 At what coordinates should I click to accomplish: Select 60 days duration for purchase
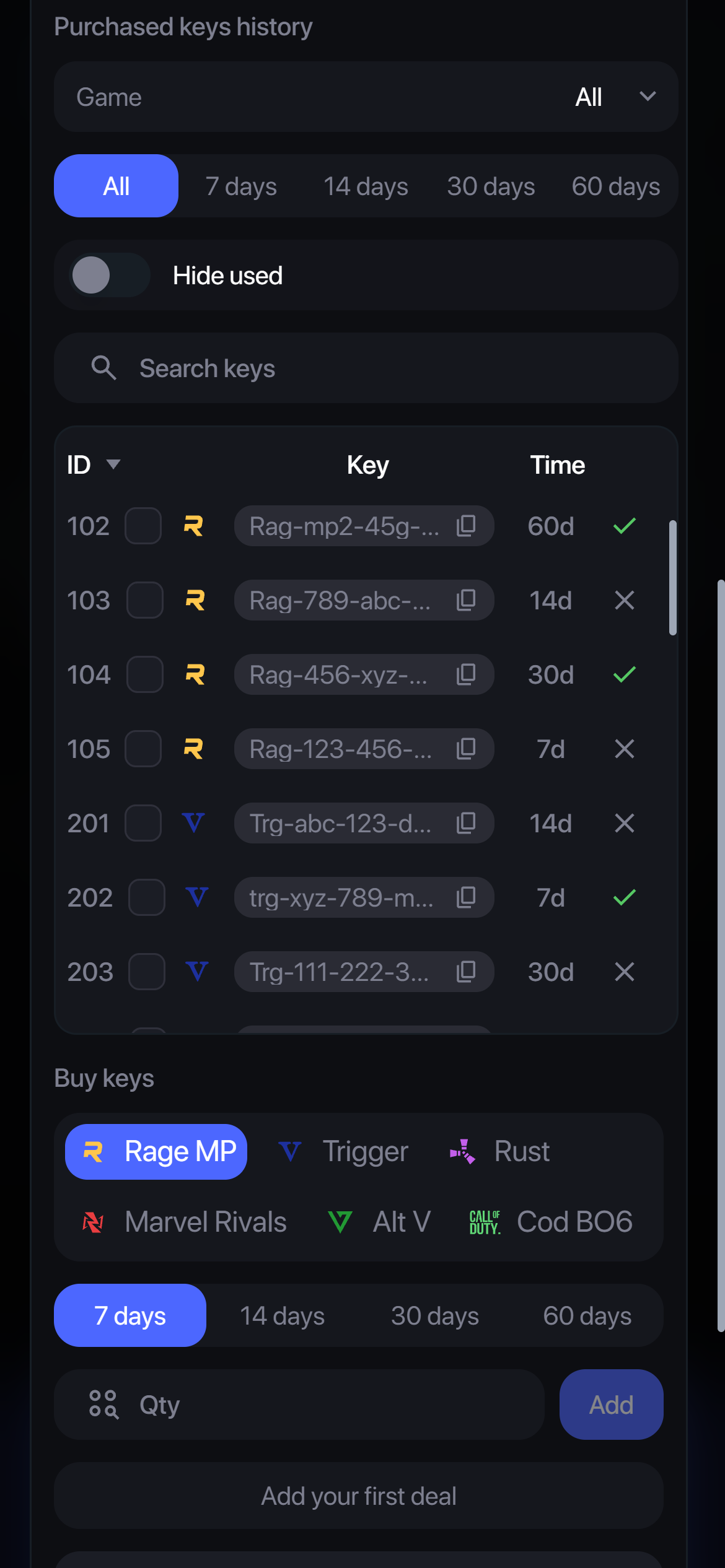pyautogui.click(x=587, y=1315)
